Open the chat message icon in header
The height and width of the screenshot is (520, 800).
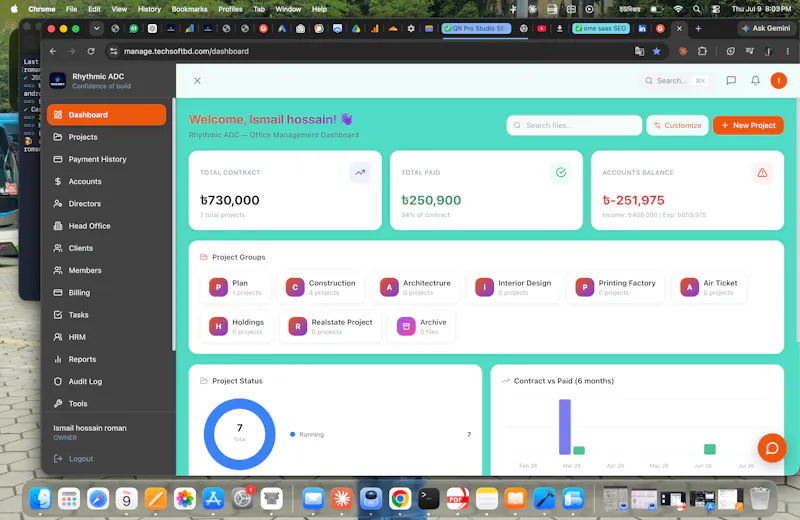[x=731, y=81]
